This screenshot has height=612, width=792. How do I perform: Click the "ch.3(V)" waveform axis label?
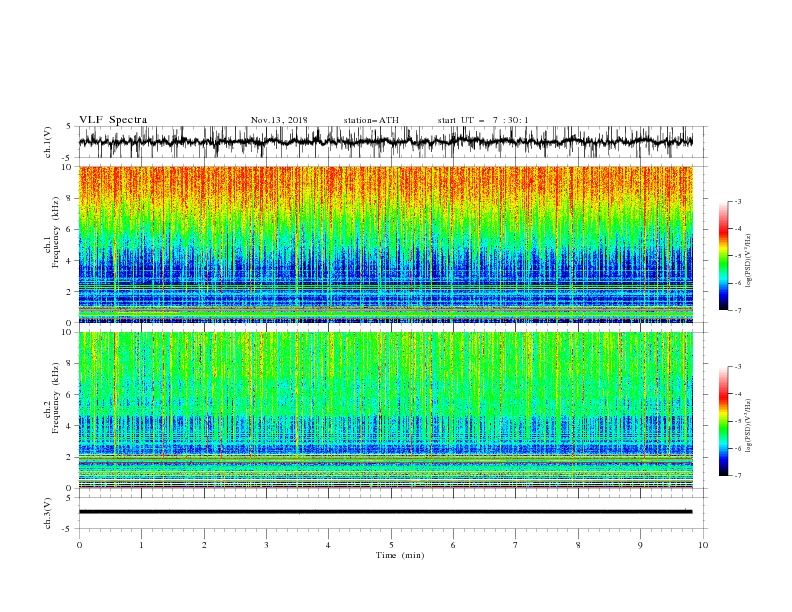pos(48,513)
